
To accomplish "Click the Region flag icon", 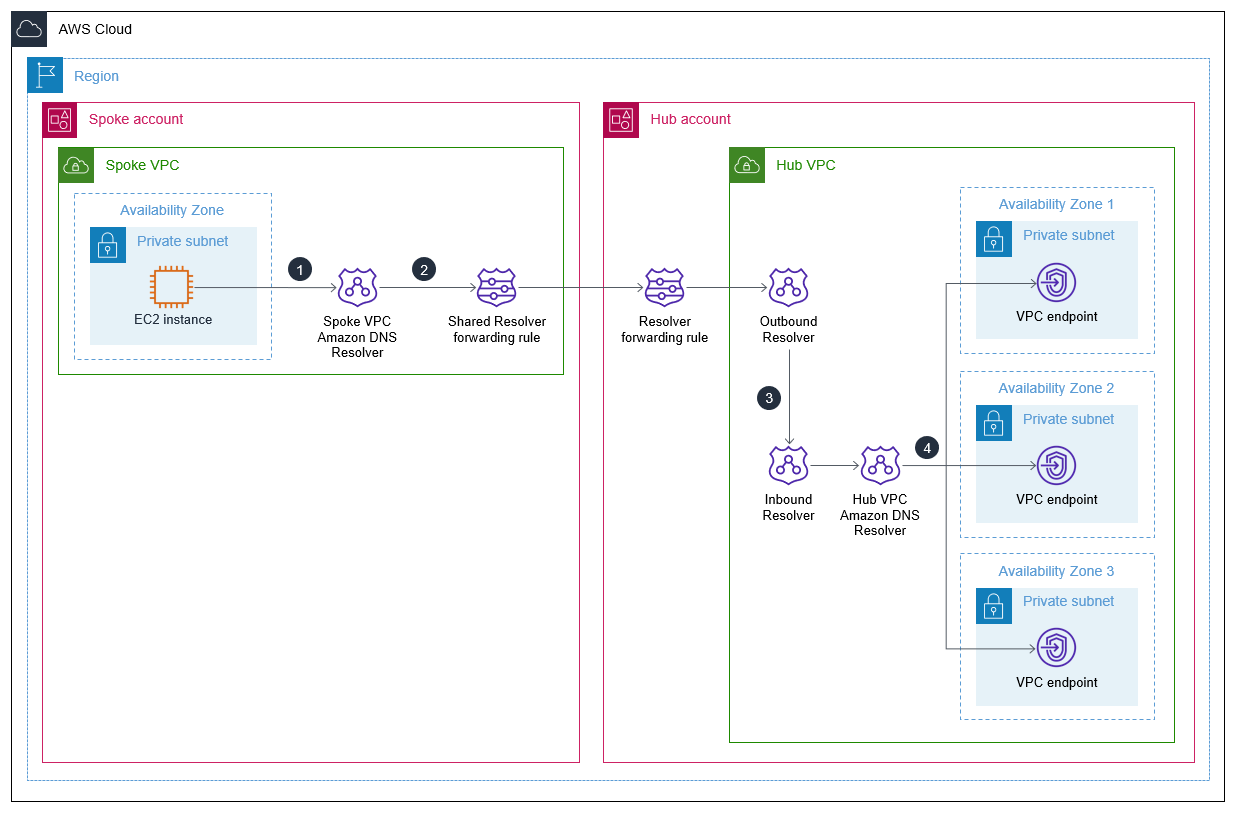I will 45,76.
